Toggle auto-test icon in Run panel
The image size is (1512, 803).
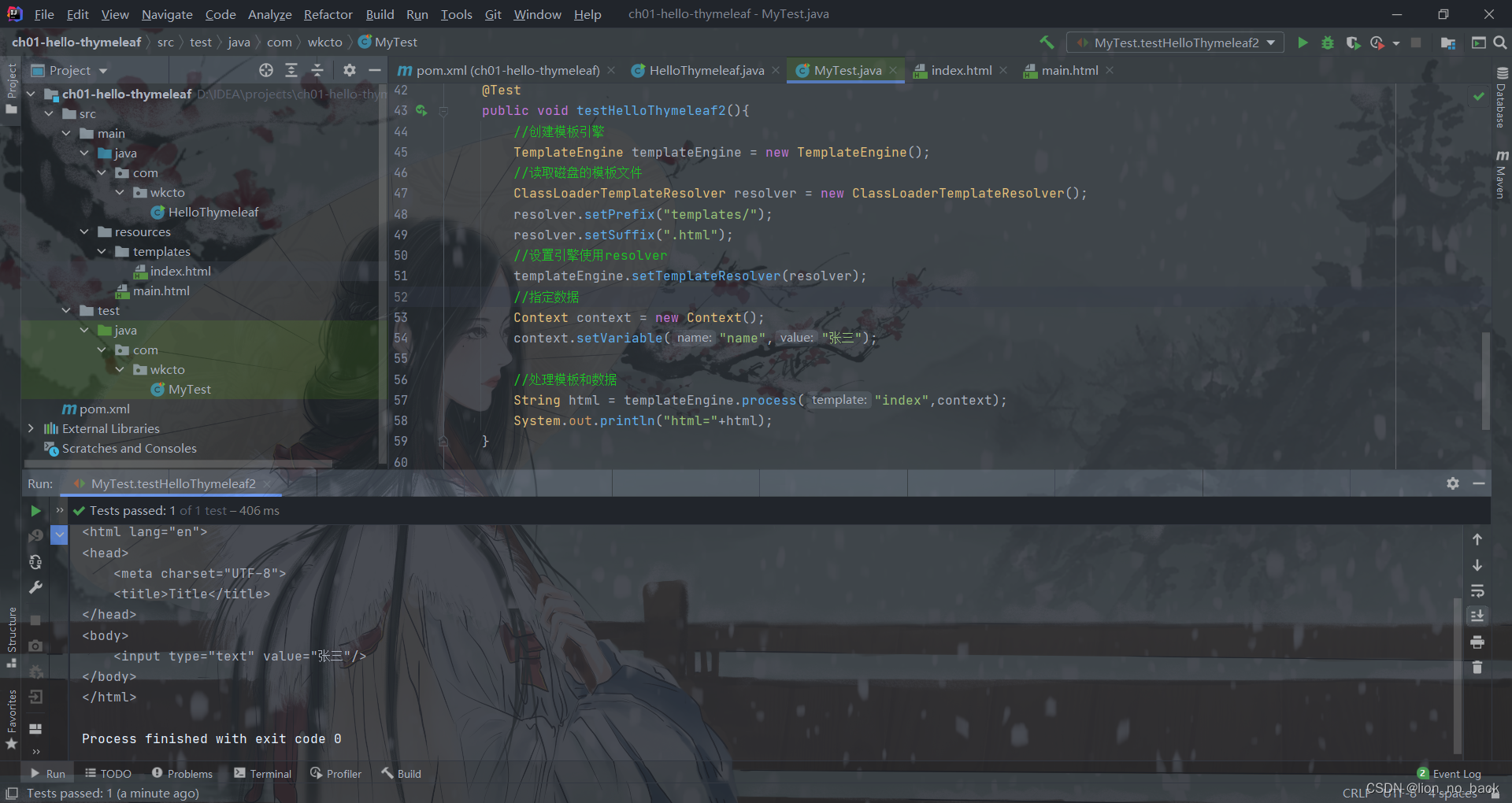click(35, 562)
